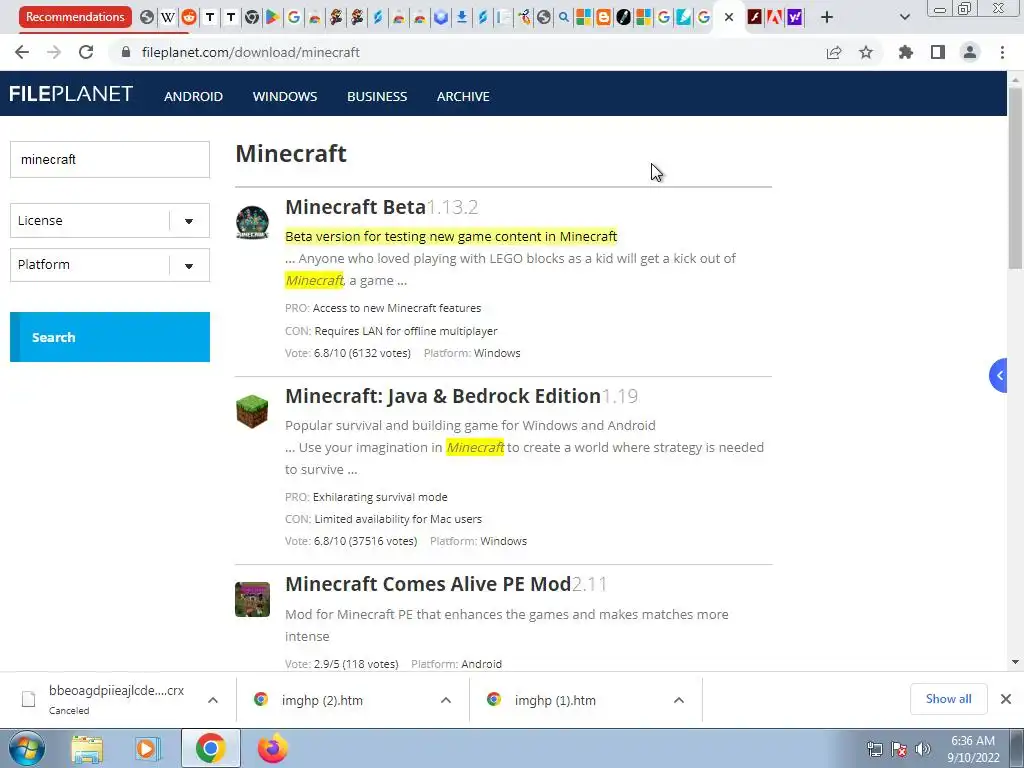
Task: Click Show all downloads
Action: [948, 699]
